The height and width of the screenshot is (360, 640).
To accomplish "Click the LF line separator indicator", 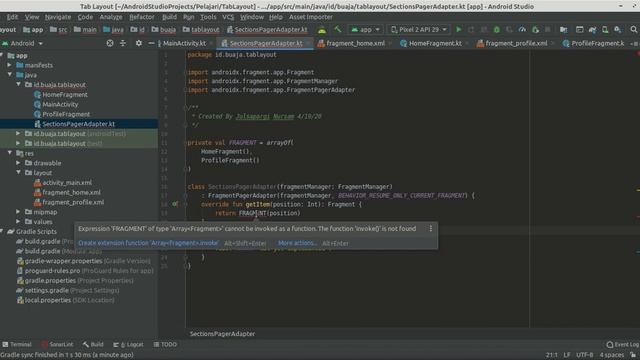I will click(x=567, y=355).
